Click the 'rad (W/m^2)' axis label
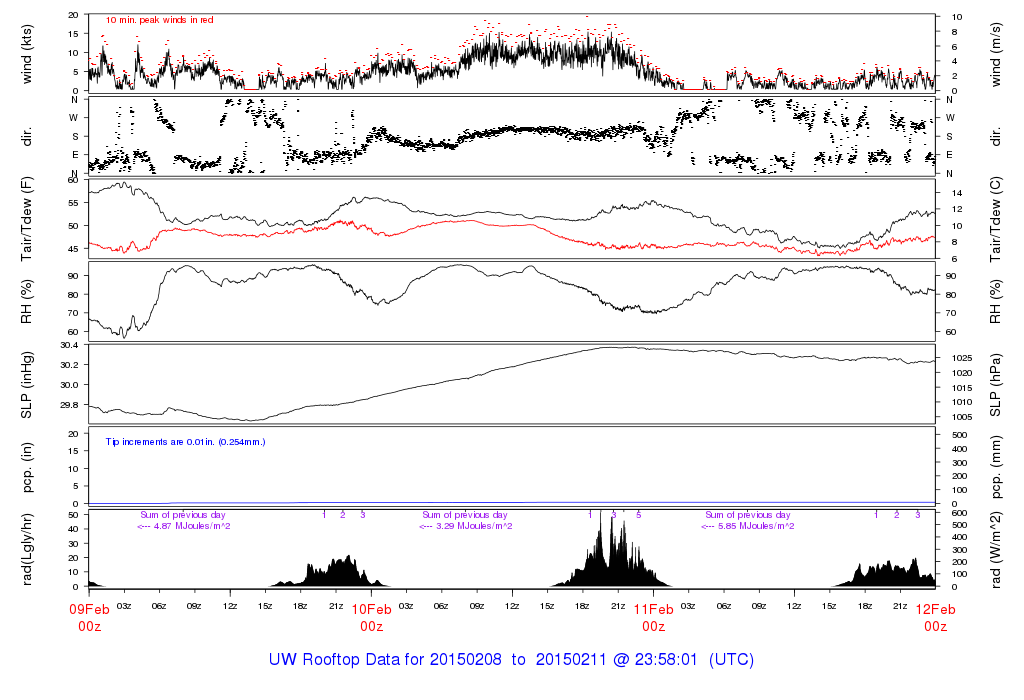1024x700 pixels. 995,550
